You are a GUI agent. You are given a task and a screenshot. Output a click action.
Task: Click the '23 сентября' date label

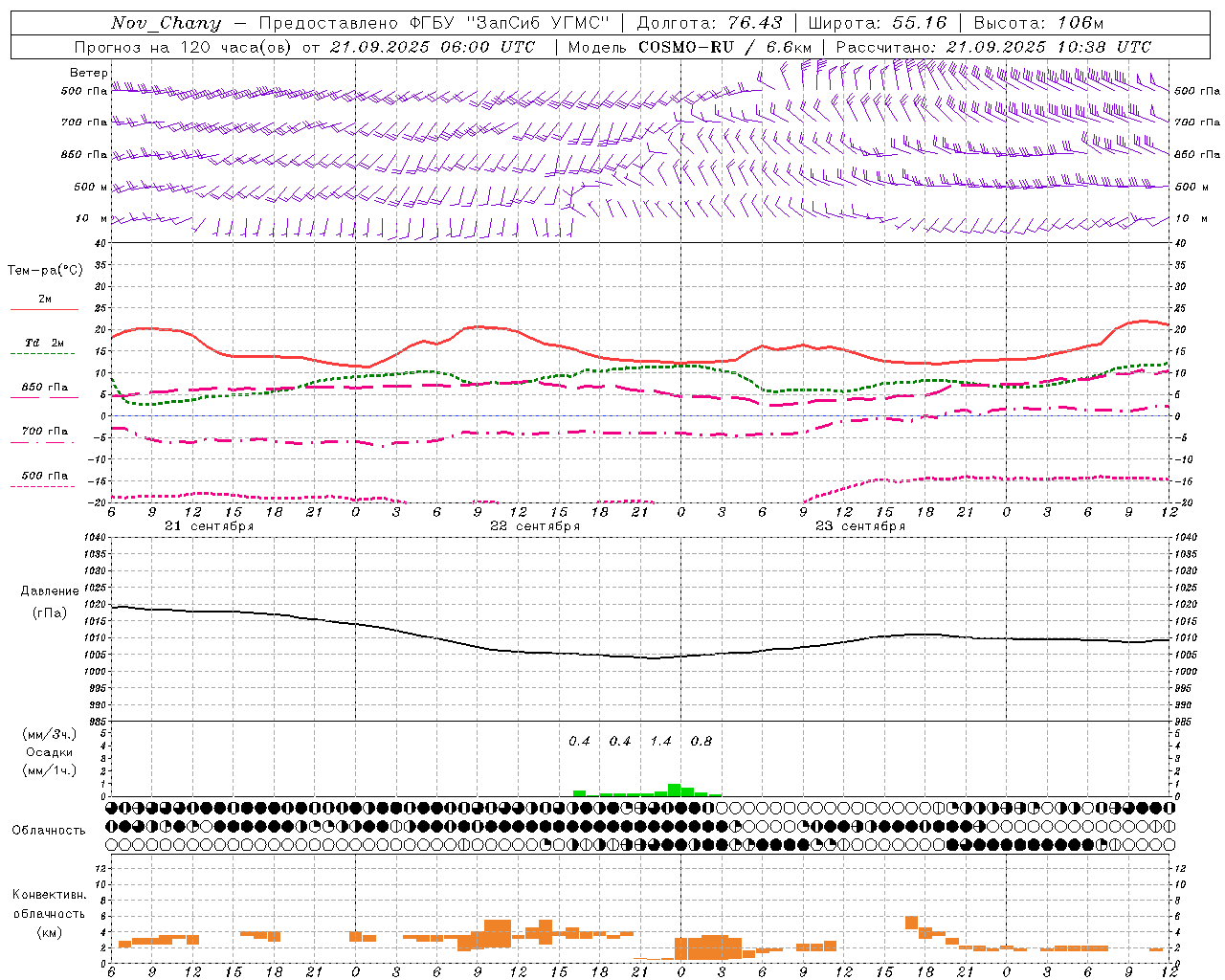coord(859,525)
